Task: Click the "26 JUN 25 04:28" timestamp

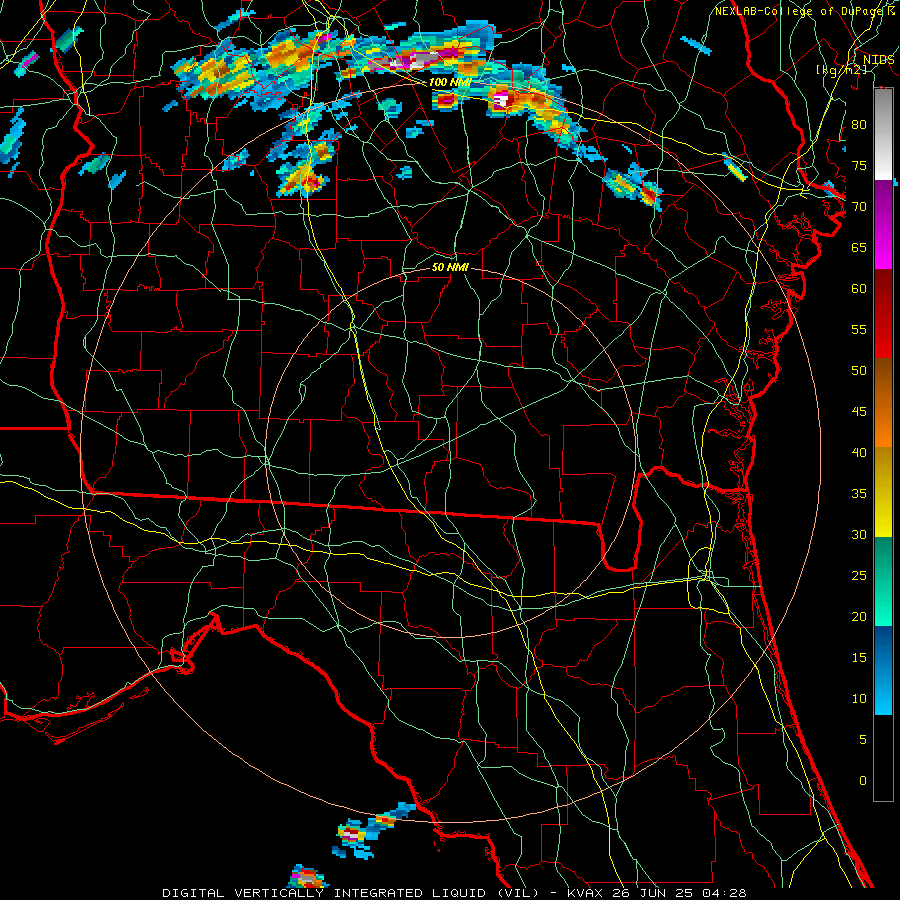Action: [678, 893]
